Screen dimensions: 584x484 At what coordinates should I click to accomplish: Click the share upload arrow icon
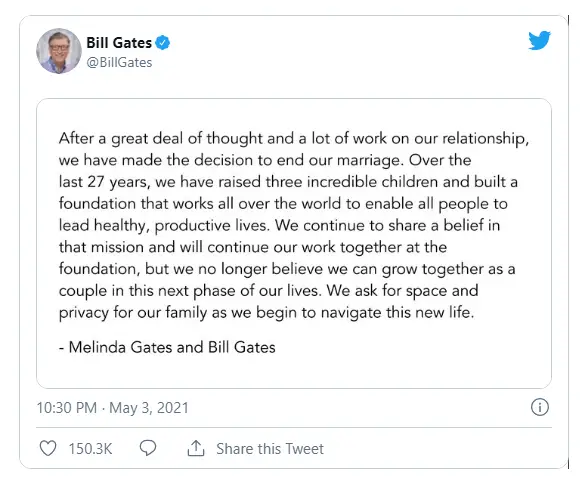coord(196,448)
